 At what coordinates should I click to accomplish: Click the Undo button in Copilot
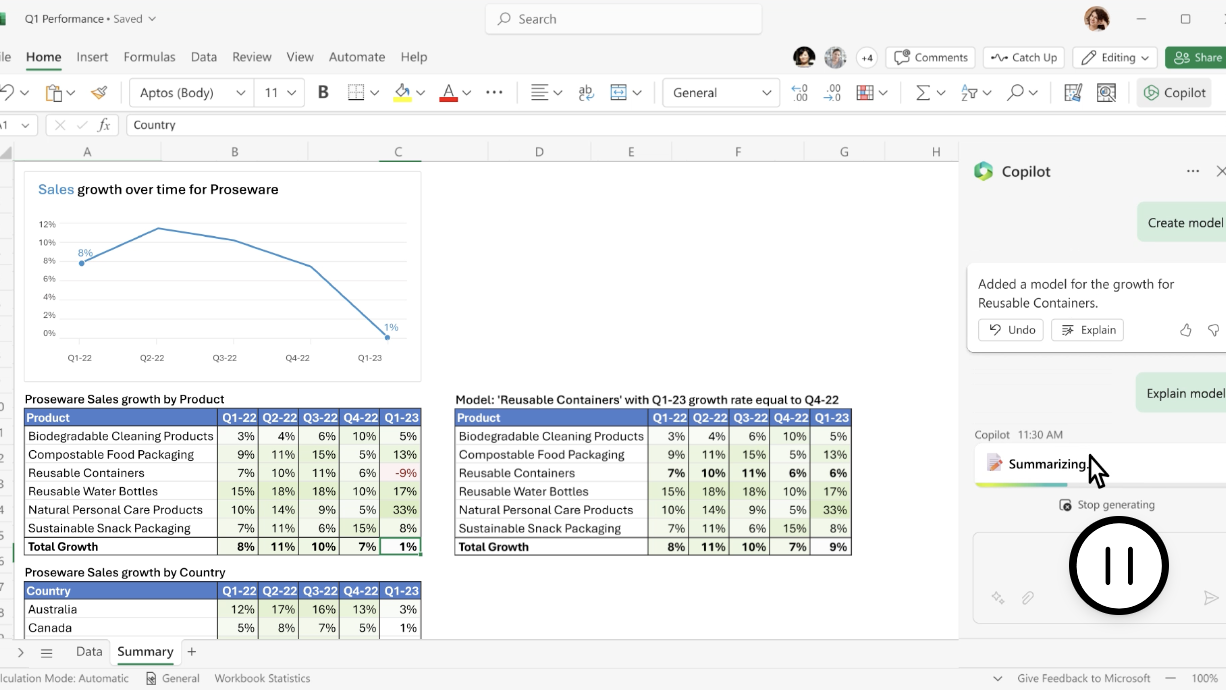tap(1011, 330)
